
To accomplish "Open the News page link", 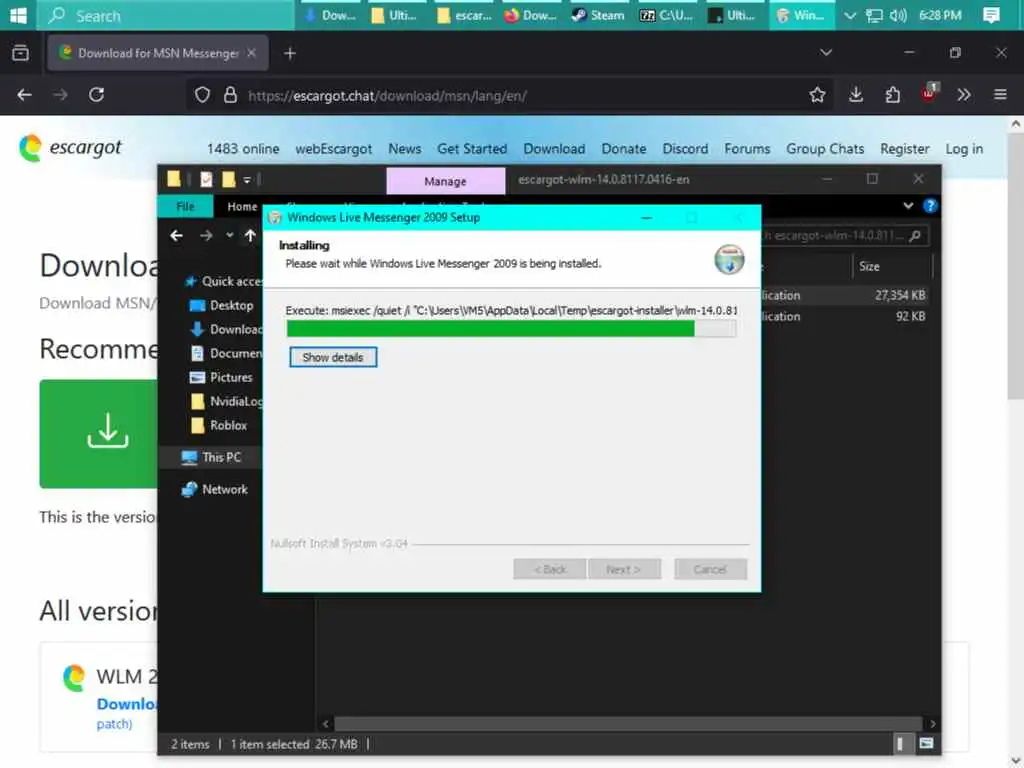I will tap(405, 149).
